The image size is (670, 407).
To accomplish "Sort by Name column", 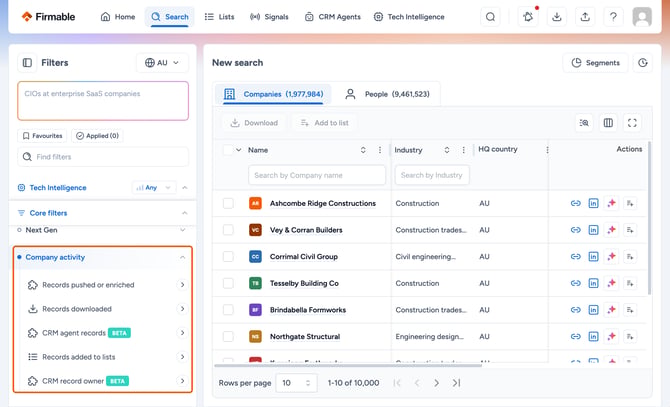I will 363,150.
